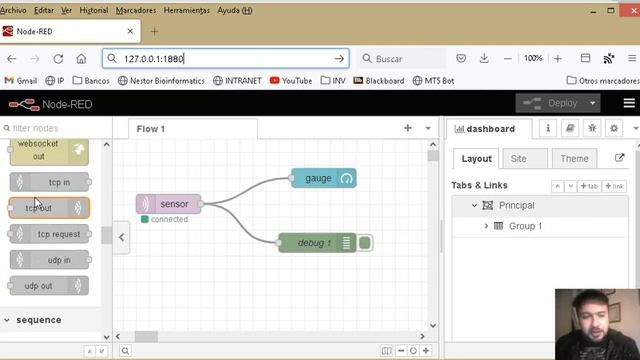Image resolution: width=640 pixels, height=360 pixels.
Task: Open the browser home page icon
Action: point(81,59)
